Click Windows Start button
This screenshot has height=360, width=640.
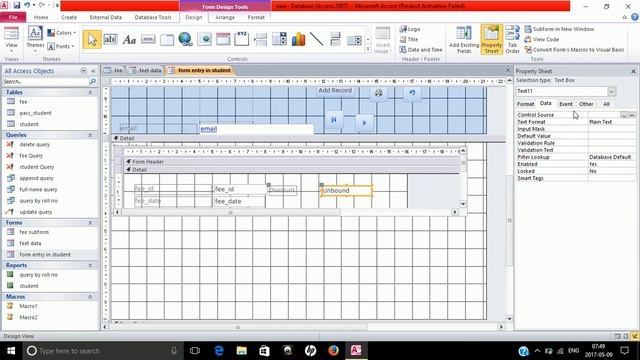click(x=11, y=351)
